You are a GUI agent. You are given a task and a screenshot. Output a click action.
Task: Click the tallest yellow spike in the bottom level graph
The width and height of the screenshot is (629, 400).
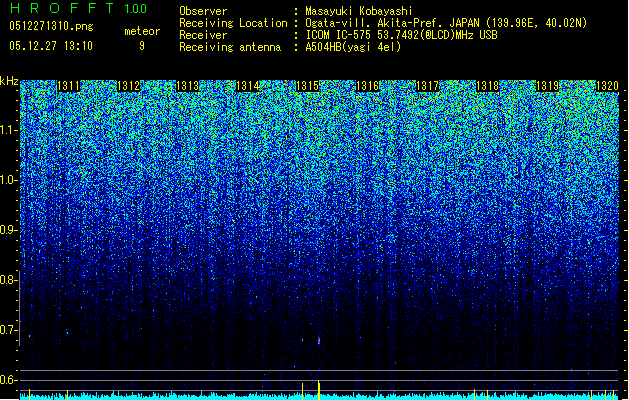coord(319,390)
